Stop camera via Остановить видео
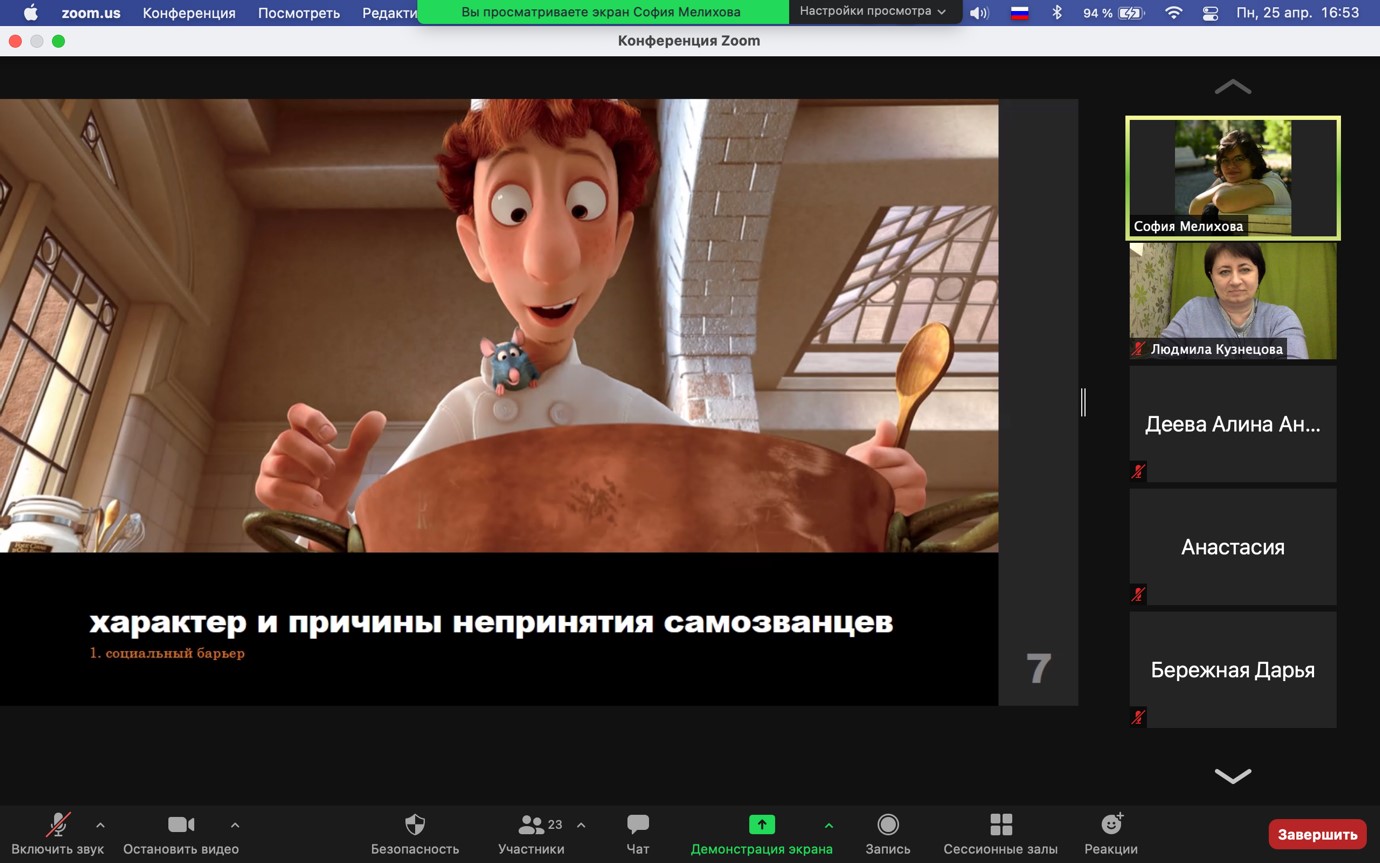This screenshot has width=1380, height=863. tap(181, 834)
